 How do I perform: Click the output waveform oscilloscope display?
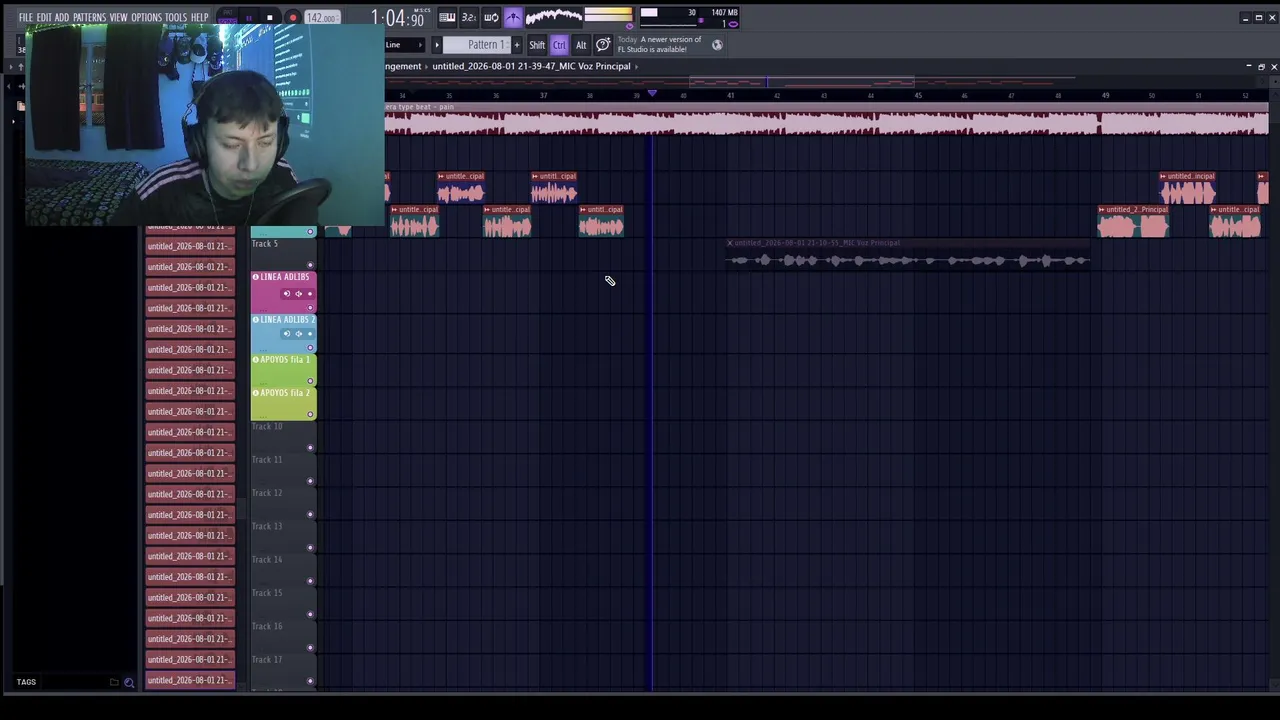[554, 17]
